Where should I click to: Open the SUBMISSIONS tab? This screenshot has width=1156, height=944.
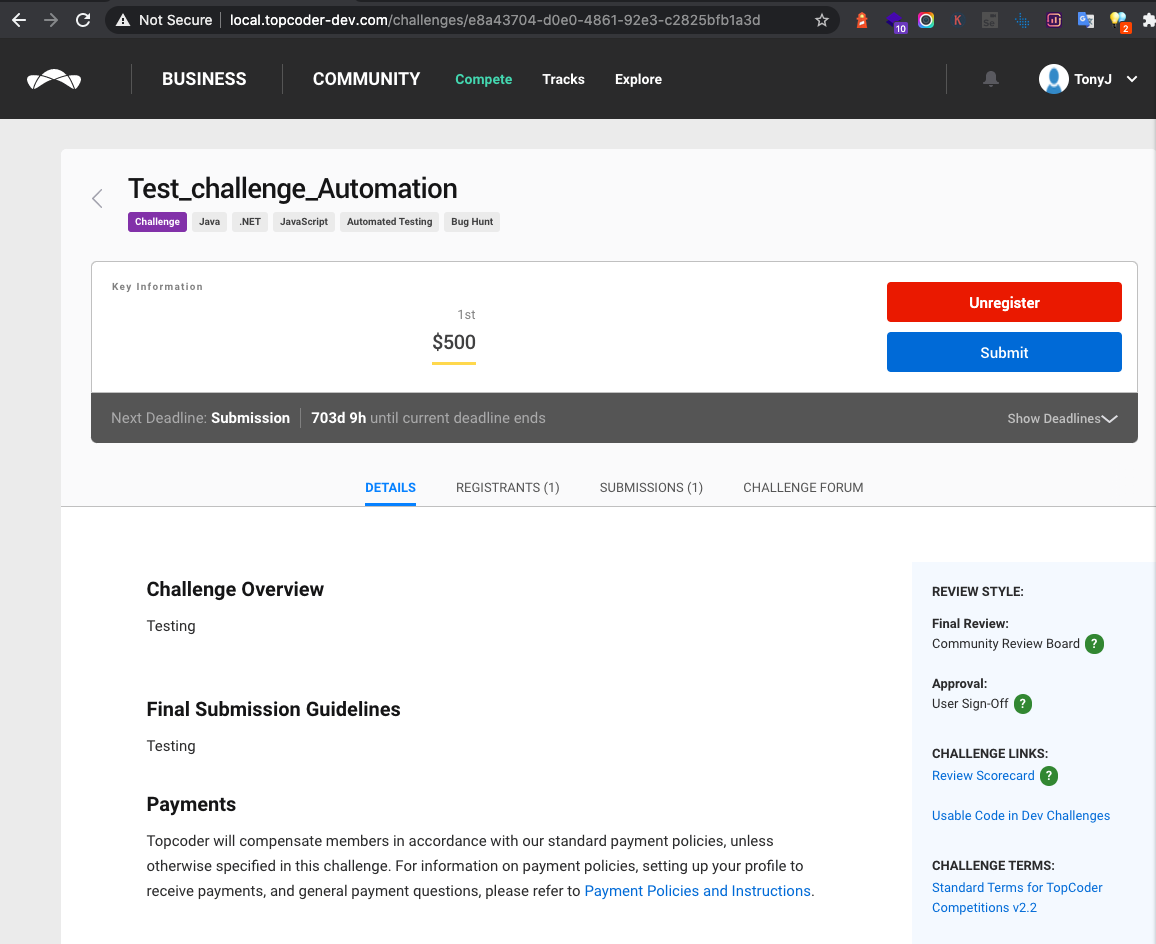(x=651, y=487)
